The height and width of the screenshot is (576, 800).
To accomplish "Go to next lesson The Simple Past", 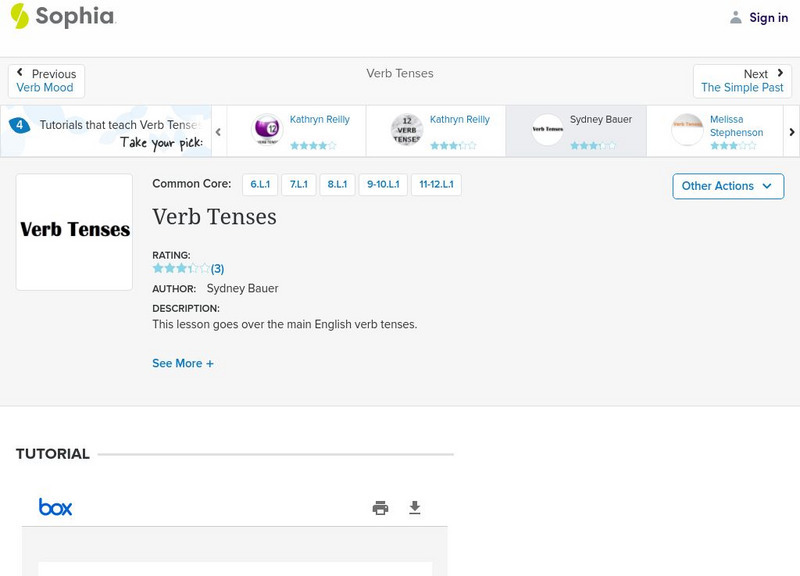I will click(742, 80).
